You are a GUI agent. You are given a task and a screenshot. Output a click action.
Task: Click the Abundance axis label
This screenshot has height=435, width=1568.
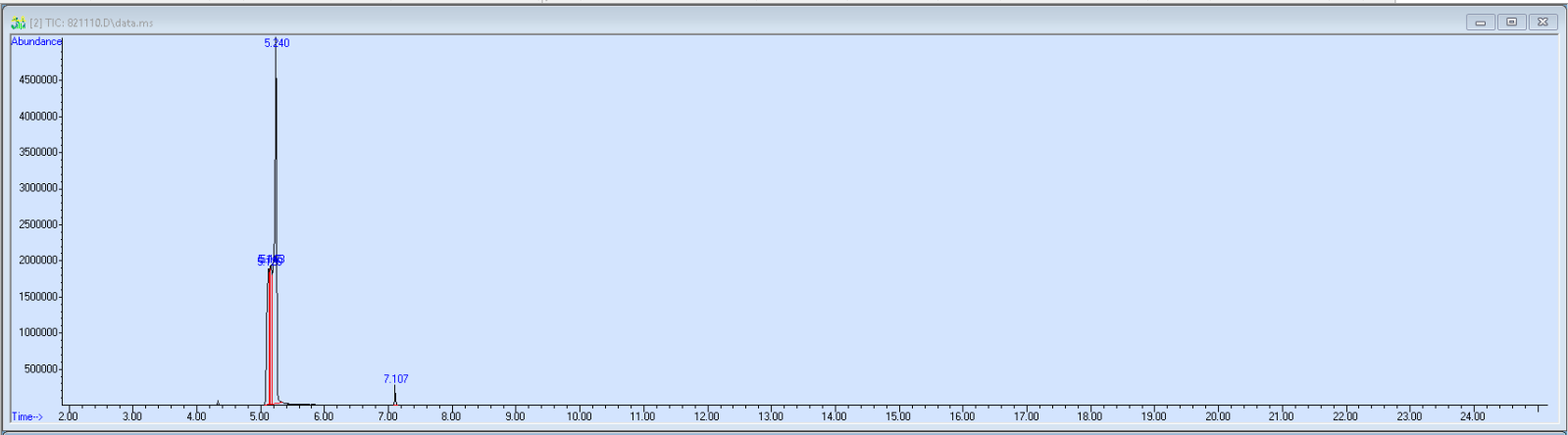tap(36, 41)
